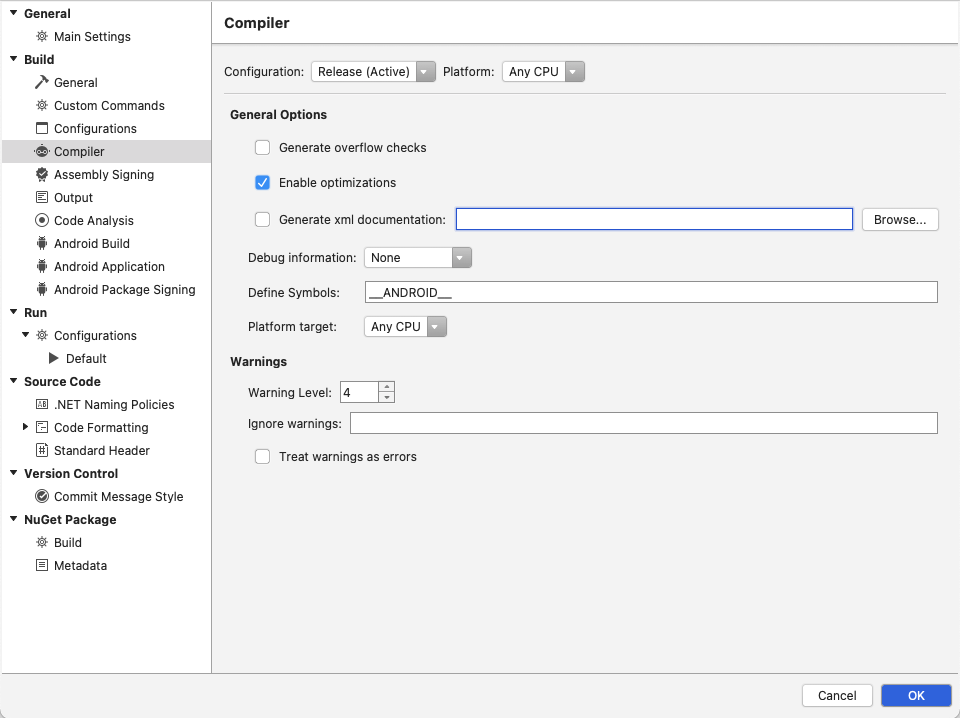Image resolution: width=960 pixels, height=718 pixels.
Task: Open Commit Message Style label
Action: [x=119, y=496]
